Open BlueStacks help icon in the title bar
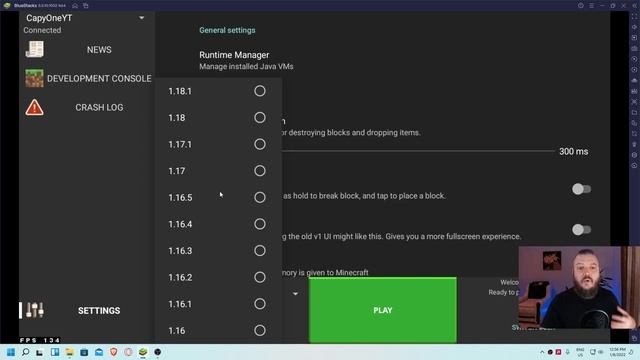 tap(580, 6)
